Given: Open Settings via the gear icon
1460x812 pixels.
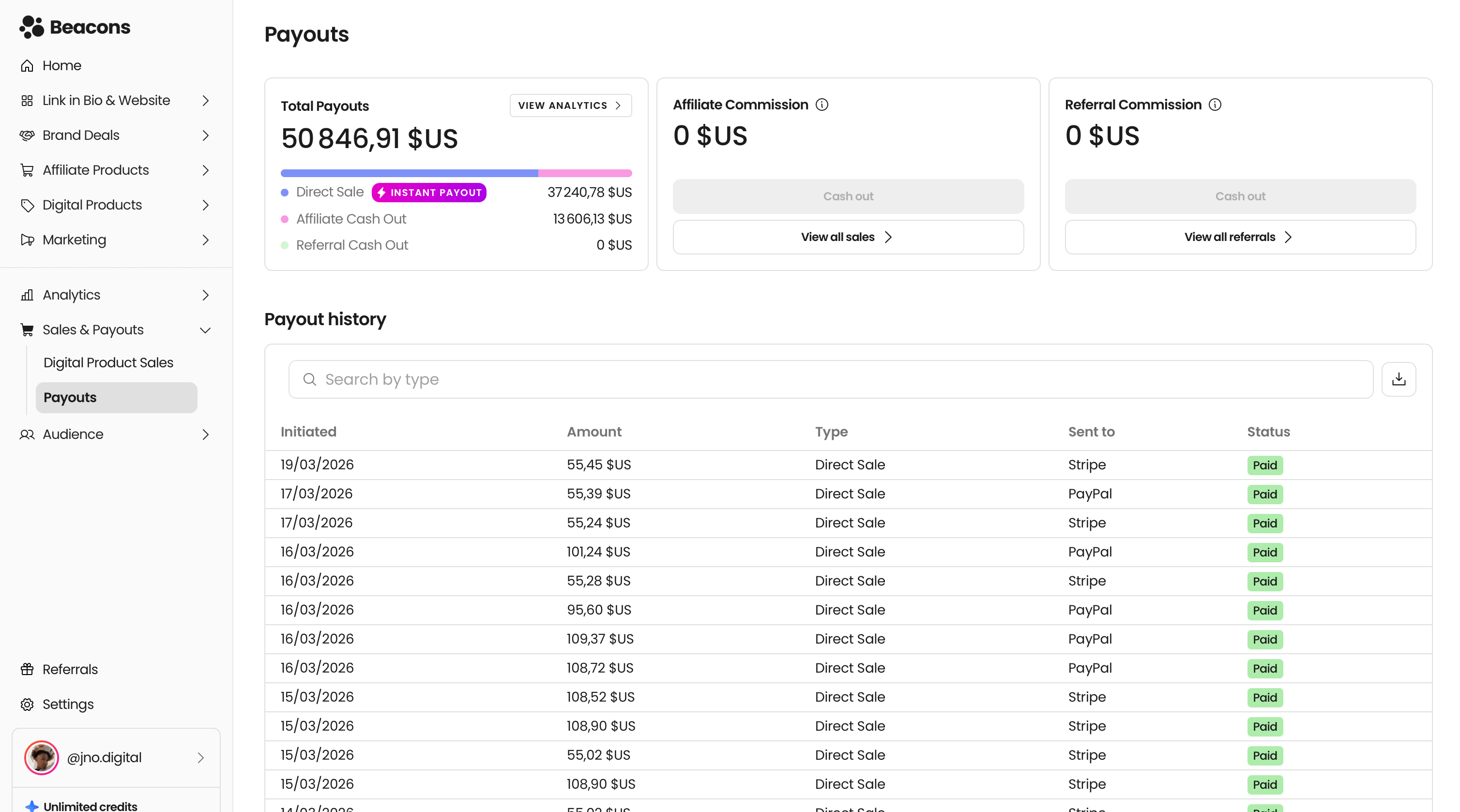Looking at the screenshot, I should pos(27,704).
